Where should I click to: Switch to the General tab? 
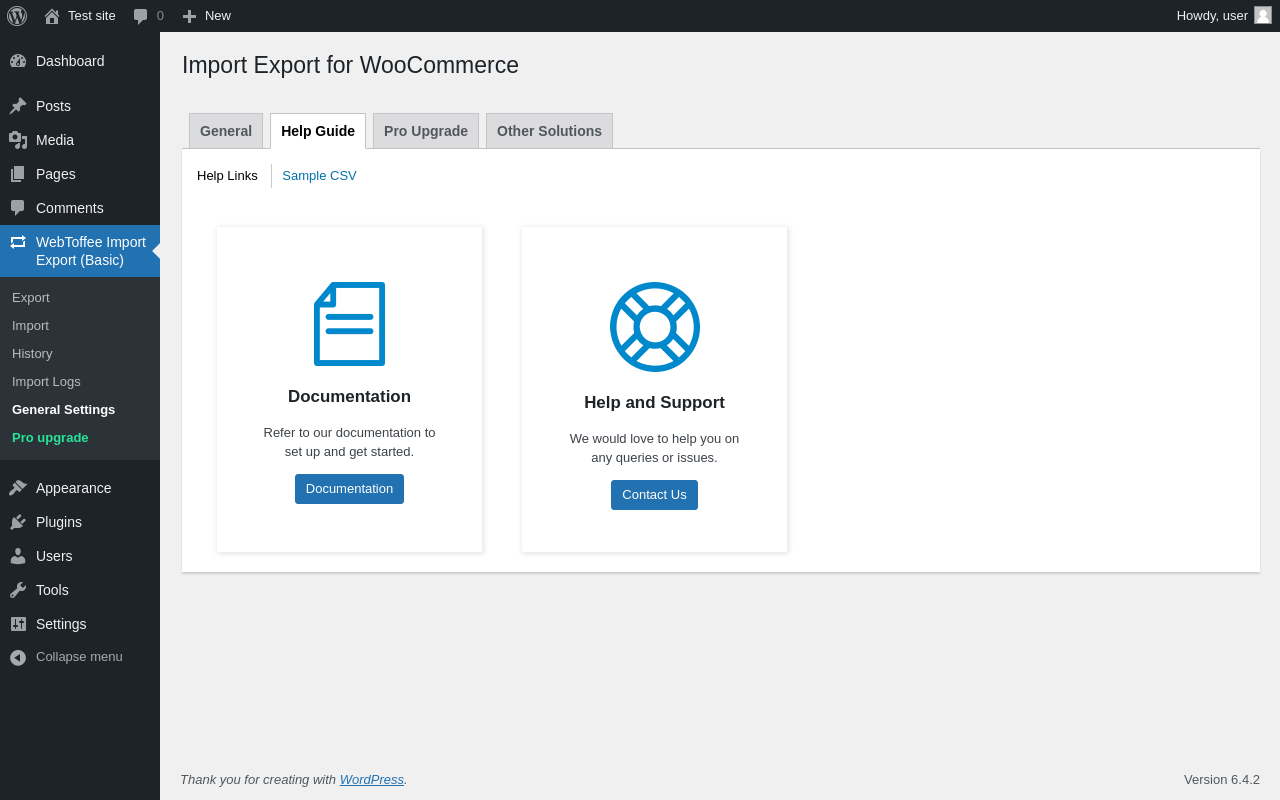click(x=226, y=131)
